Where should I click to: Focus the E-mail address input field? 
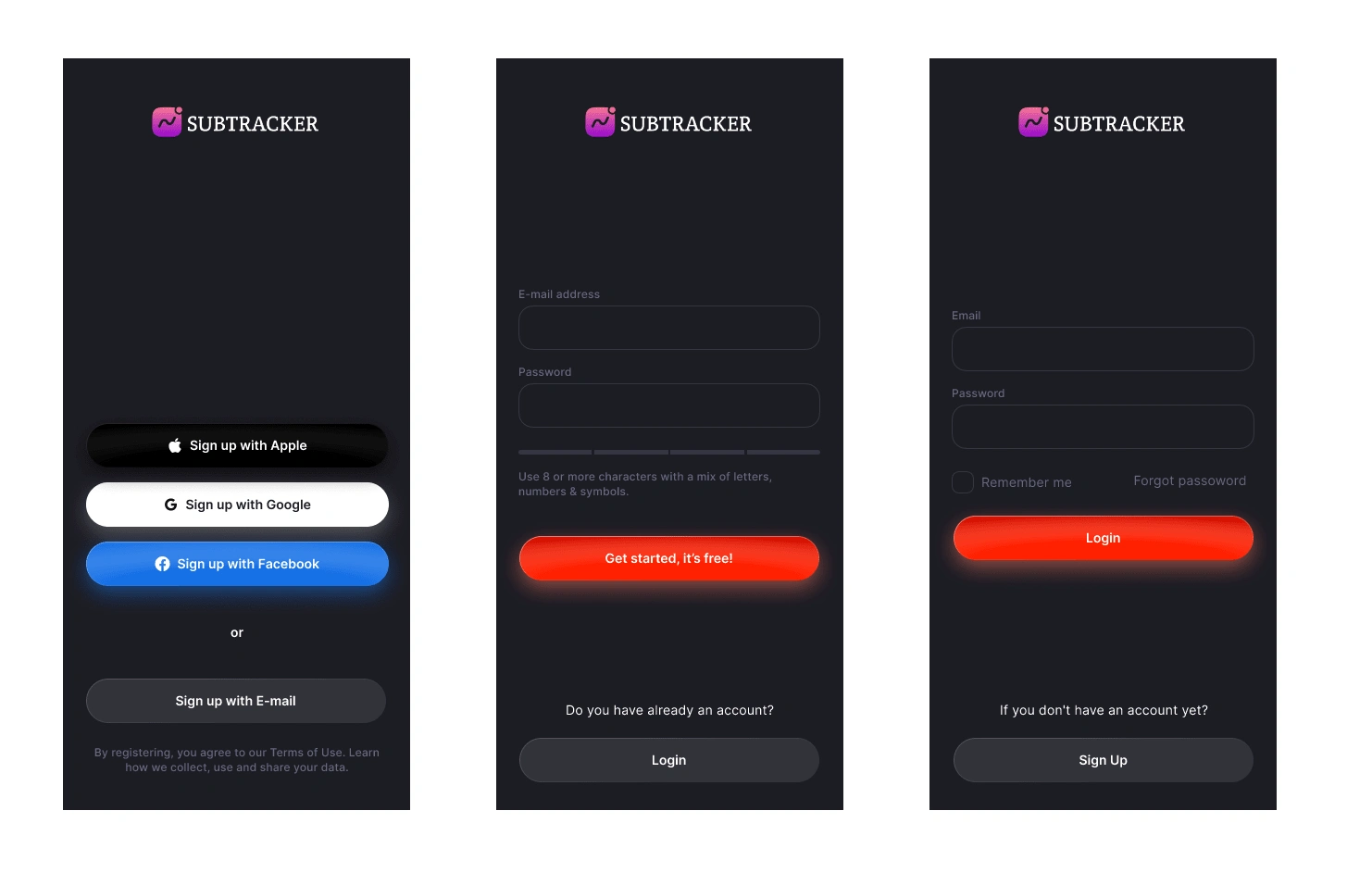(x=669, y=328)
